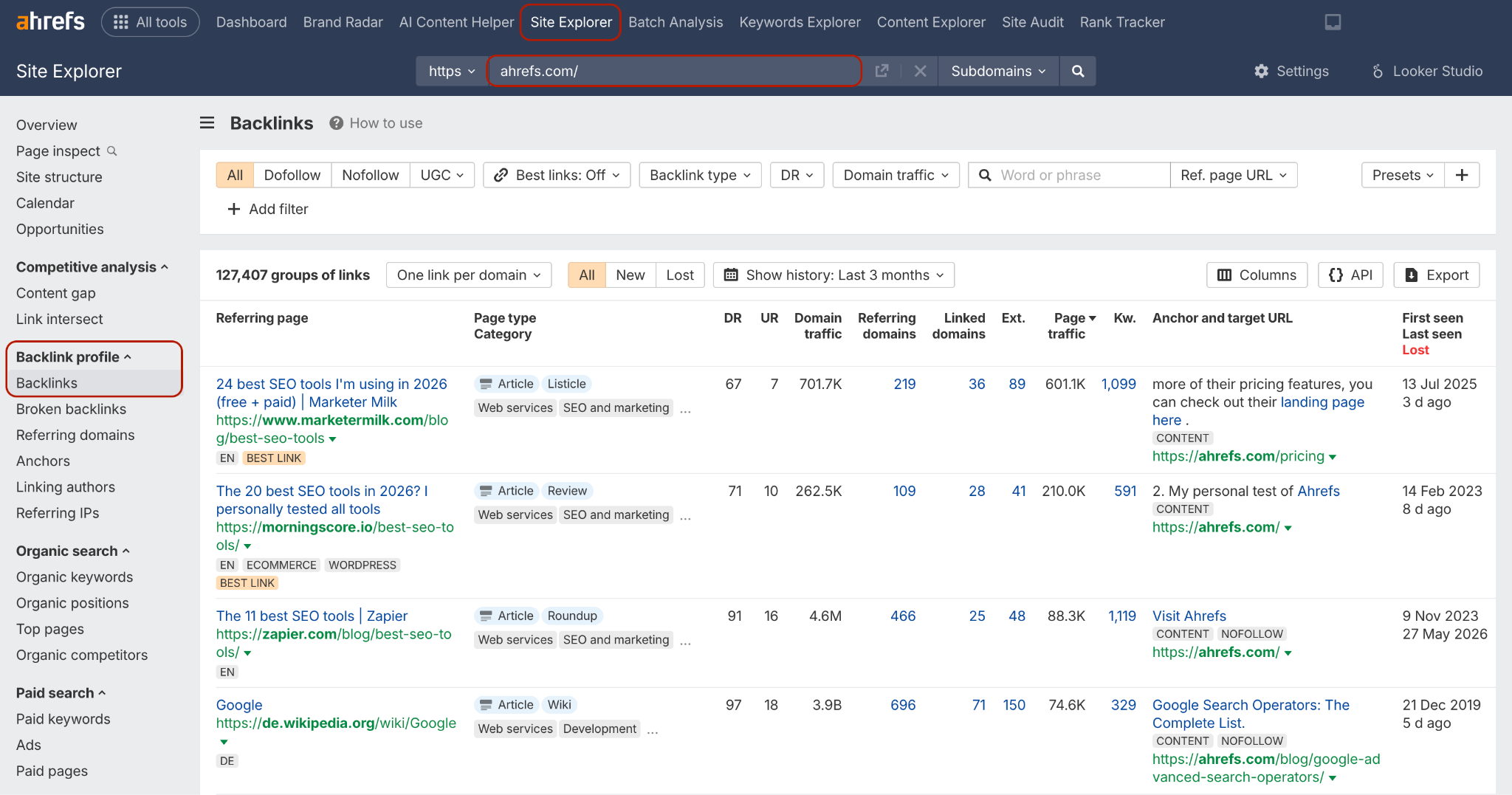
Task: Open the https protocol dropdown
Action: [452, 71]
